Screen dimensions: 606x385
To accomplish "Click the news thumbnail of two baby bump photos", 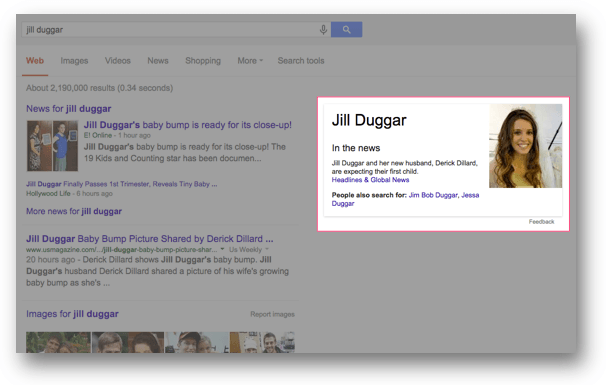I will (x=52, y=146).
